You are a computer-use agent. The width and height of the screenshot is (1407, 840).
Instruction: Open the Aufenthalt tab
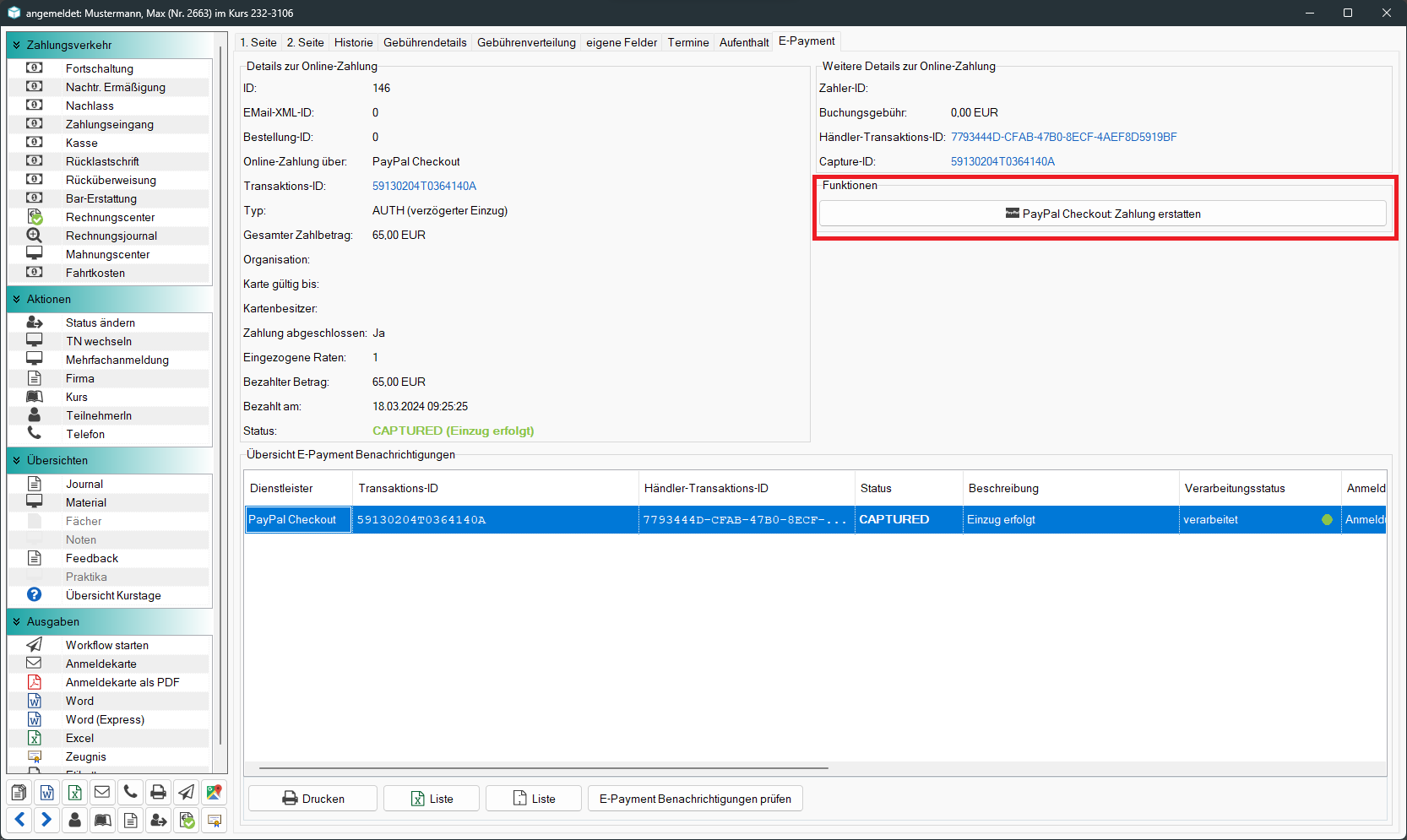click(x=744, y=42)
